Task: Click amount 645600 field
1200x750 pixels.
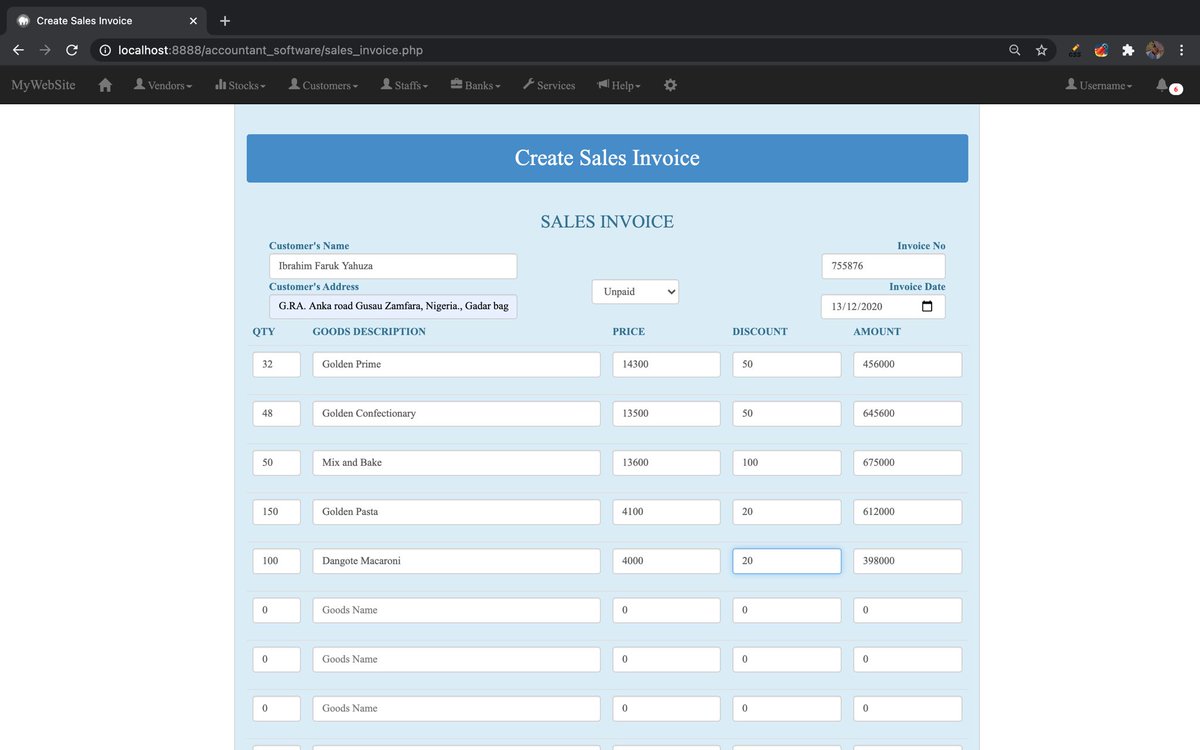Action: pos(908,413)
